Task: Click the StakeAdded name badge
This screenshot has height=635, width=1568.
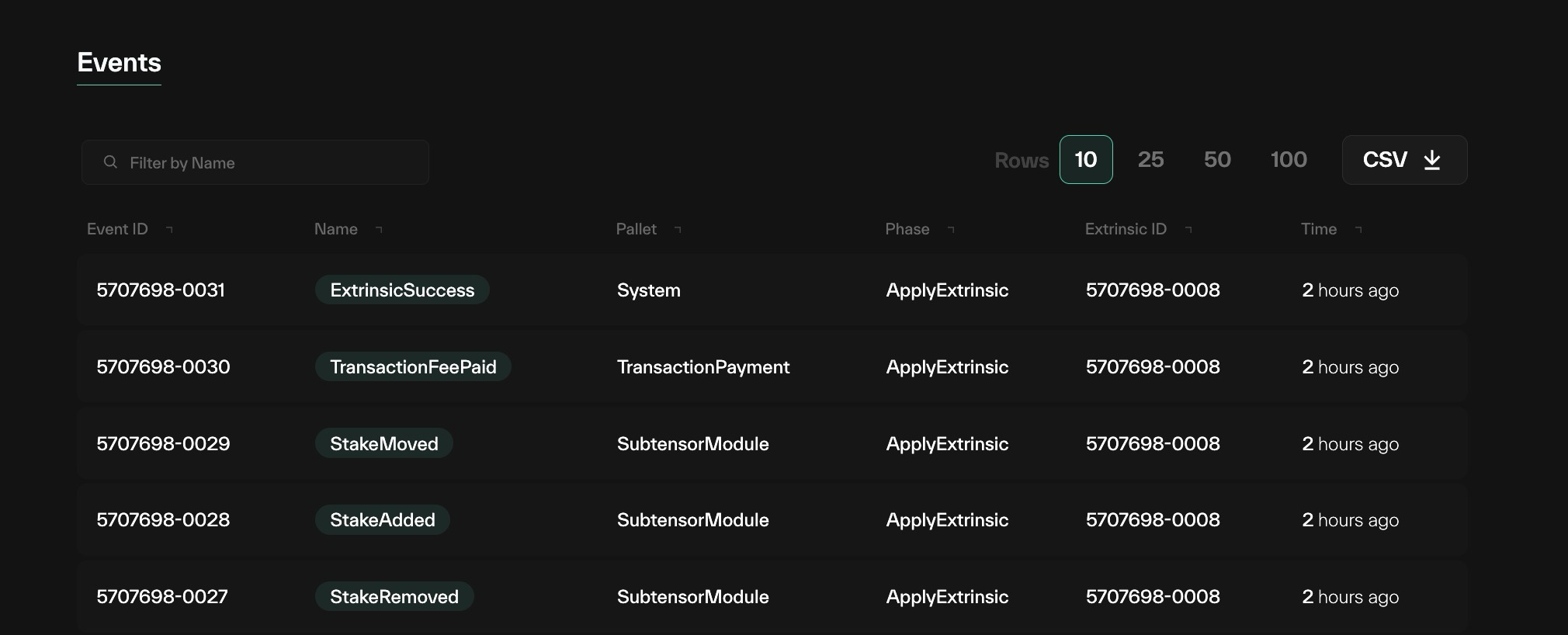Action: pyautogui.click(x=383, y=520)
